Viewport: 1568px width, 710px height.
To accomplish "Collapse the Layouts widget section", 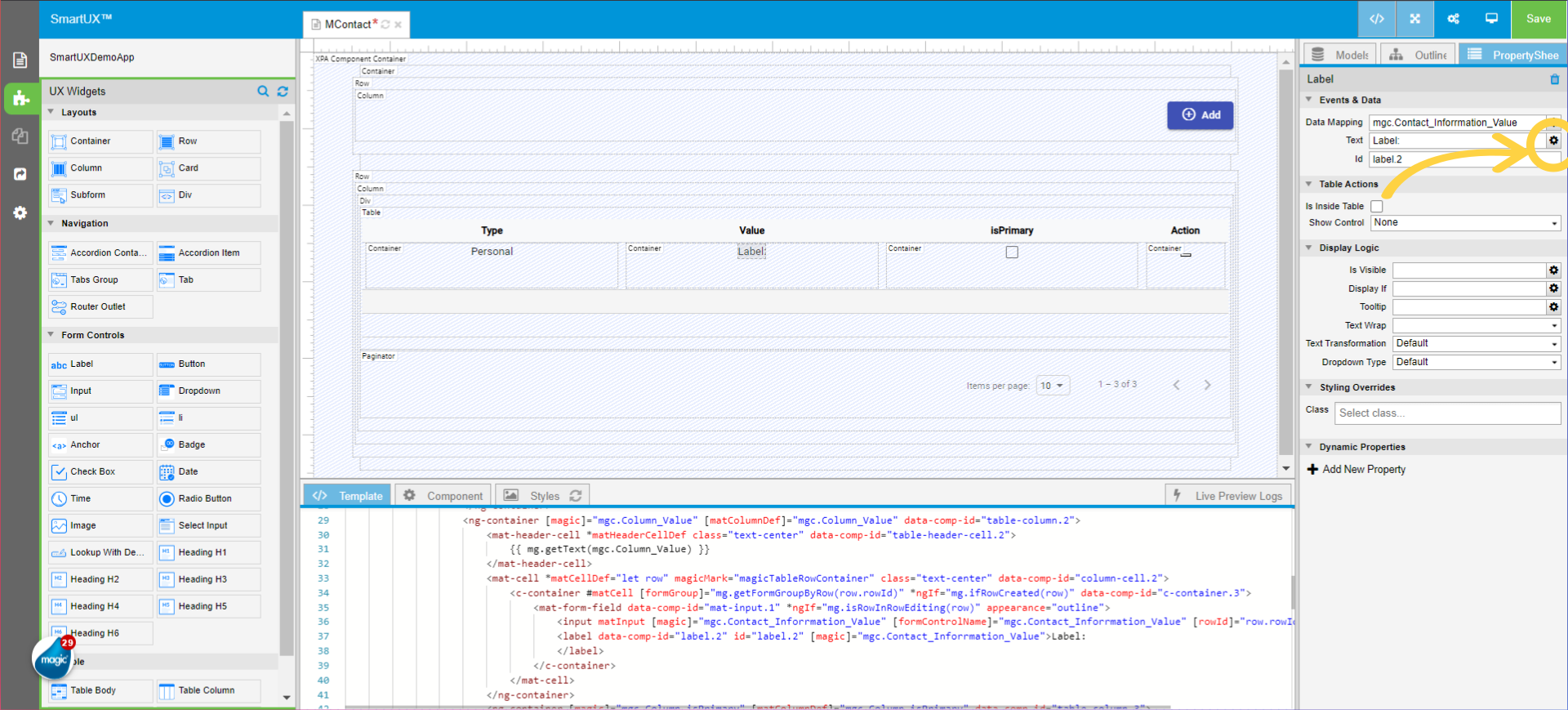I will point(51,113).
